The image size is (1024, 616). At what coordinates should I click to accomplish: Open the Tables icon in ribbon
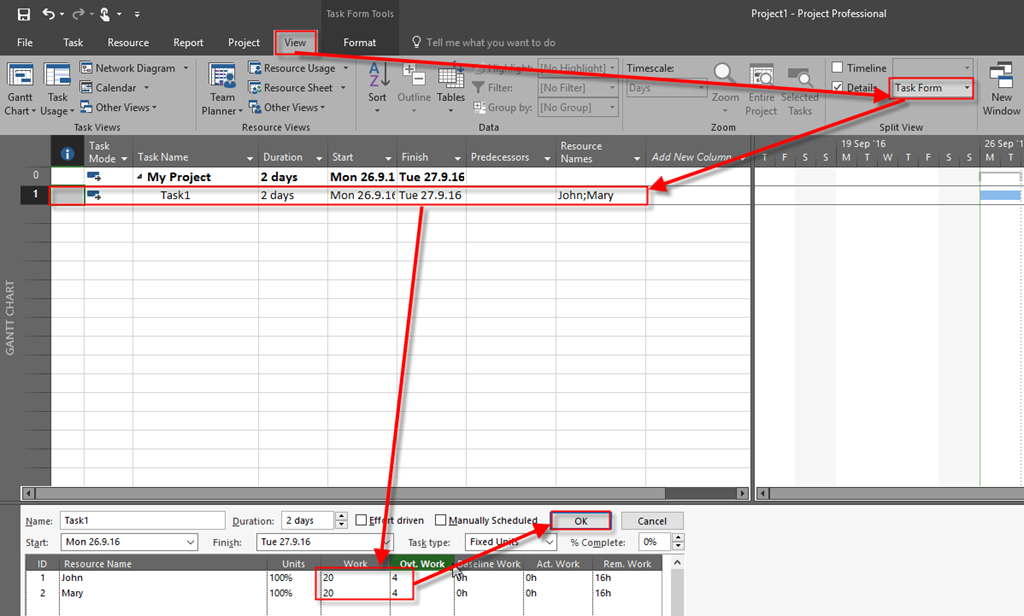[x=450, y=77]
